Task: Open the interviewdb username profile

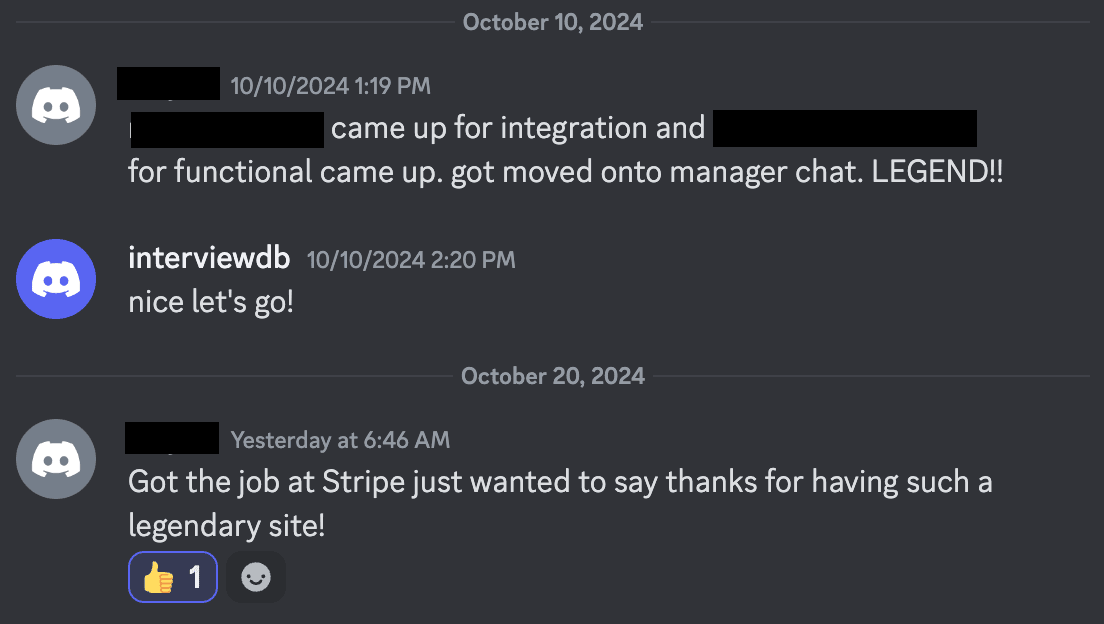Action: [x=209, y=259]
